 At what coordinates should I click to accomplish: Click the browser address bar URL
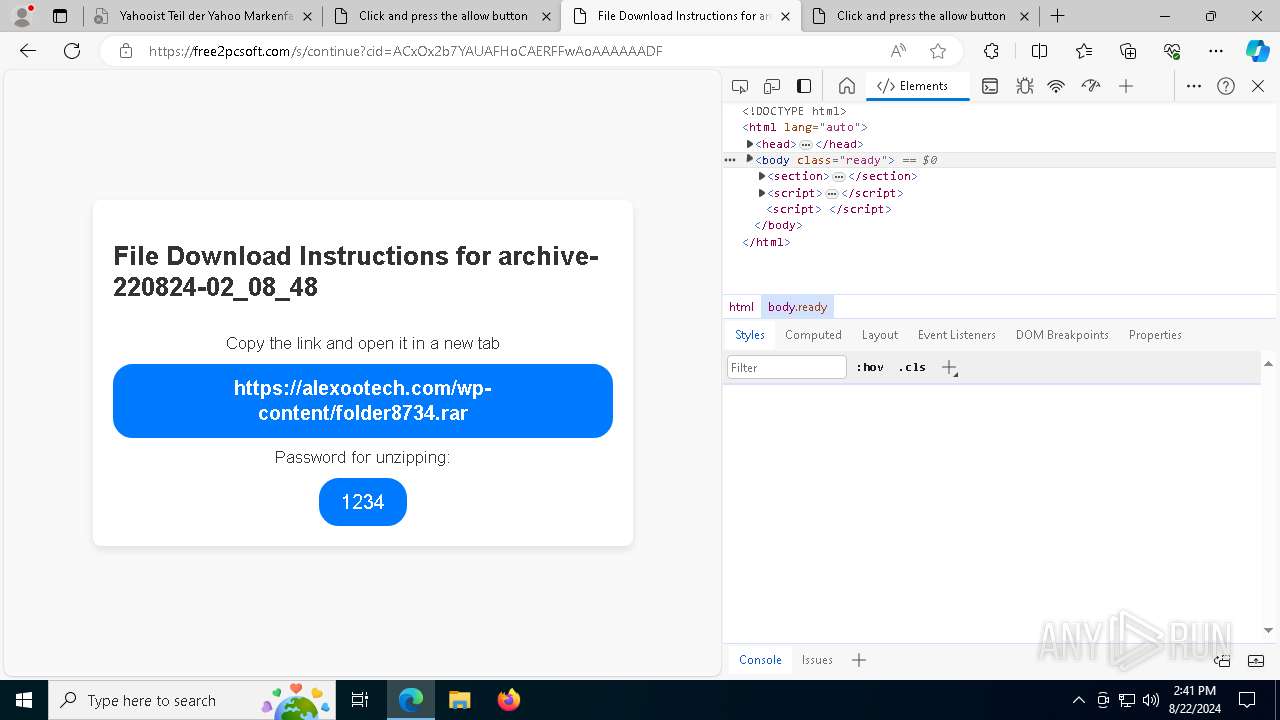[405, 51]
